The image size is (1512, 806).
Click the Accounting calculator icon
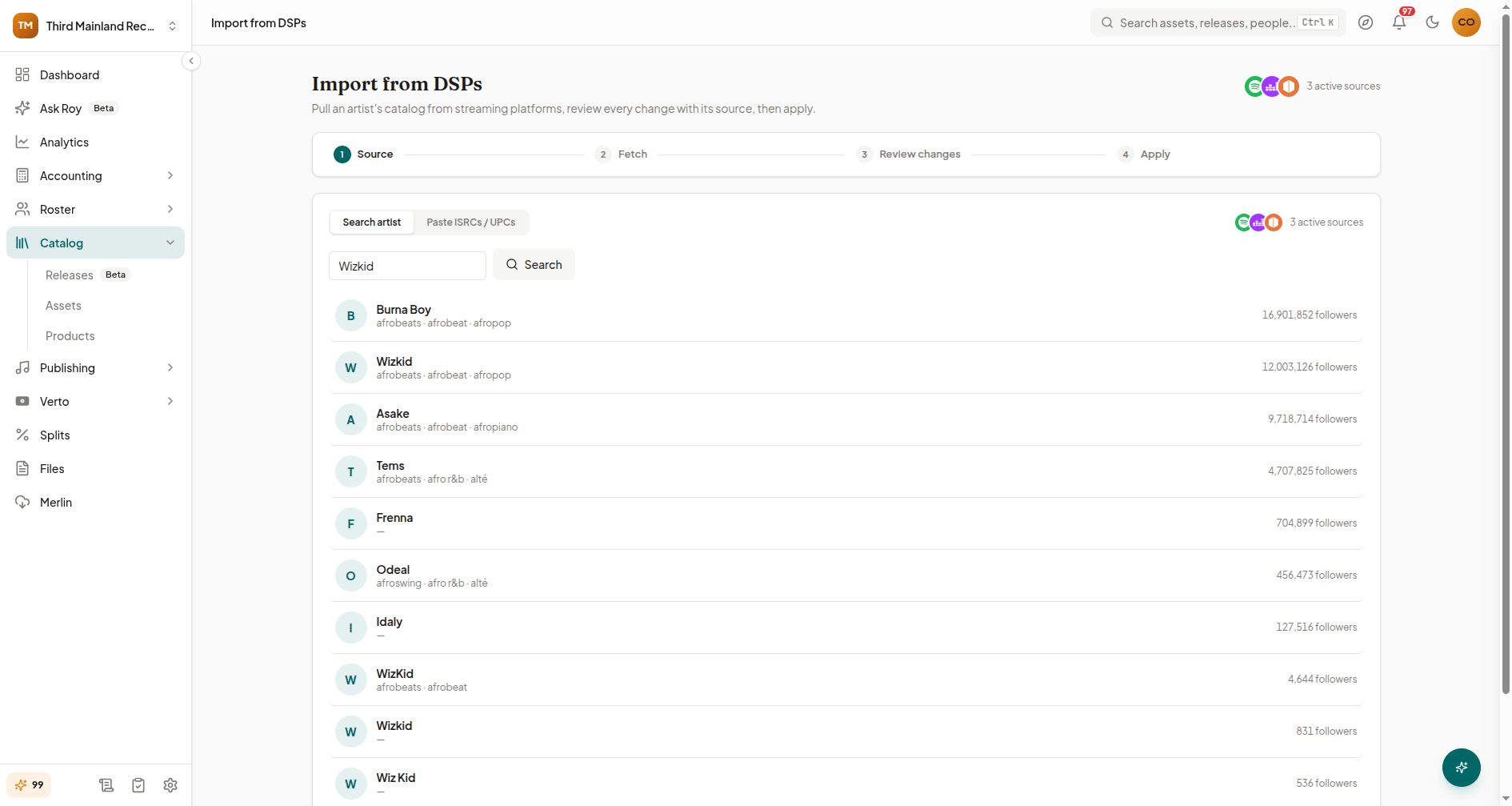tap(22, 175)
